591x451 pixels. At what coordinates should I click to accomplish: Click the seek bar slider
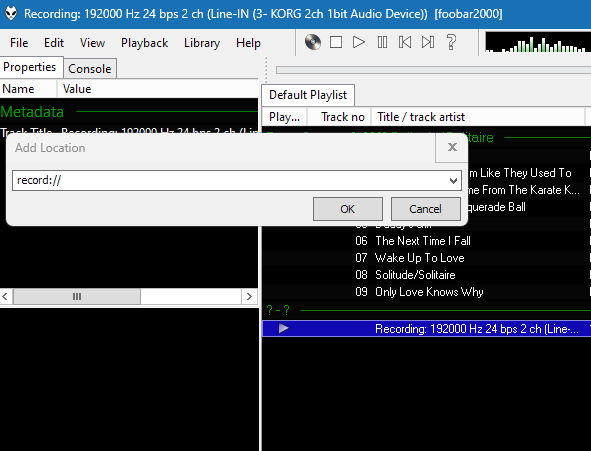(433, 70)
